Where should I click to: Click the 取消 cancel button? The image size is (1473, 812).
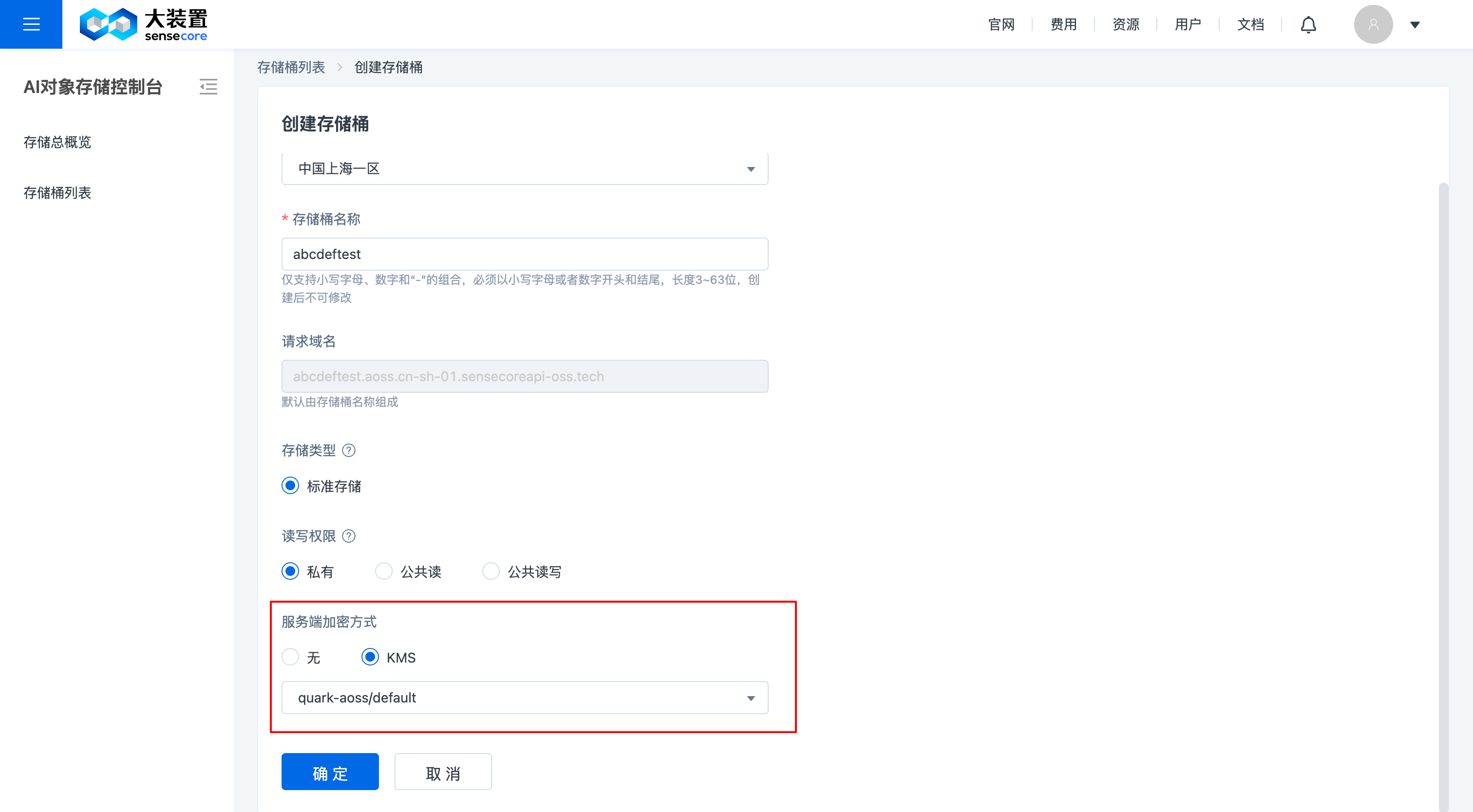[x=443, y=772]
